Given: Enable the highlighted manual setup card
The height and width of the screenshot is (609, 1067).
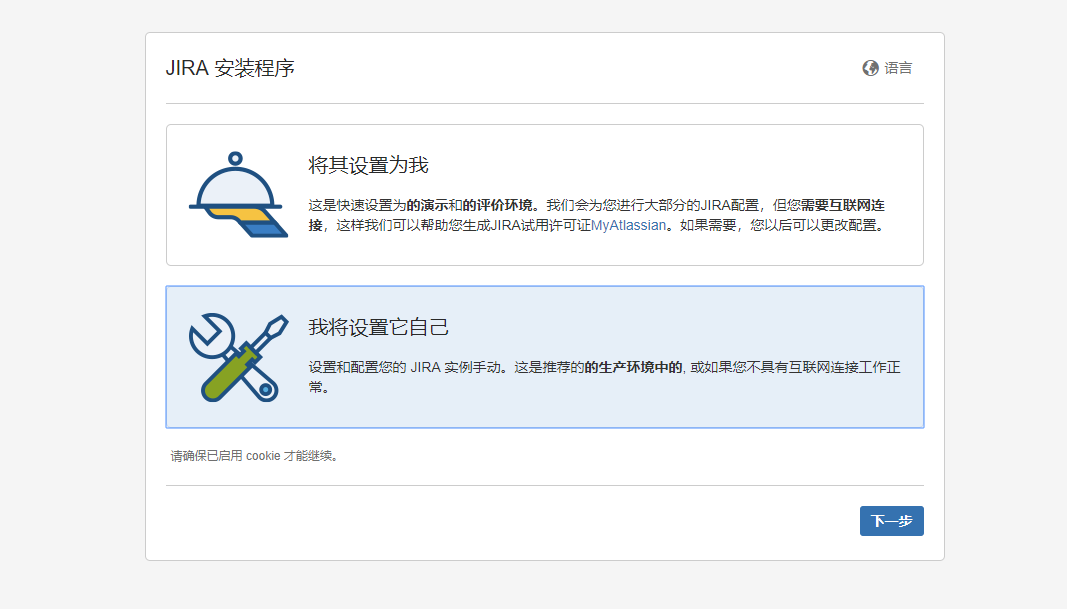Looking at the screenshot, I should [545, 356].
